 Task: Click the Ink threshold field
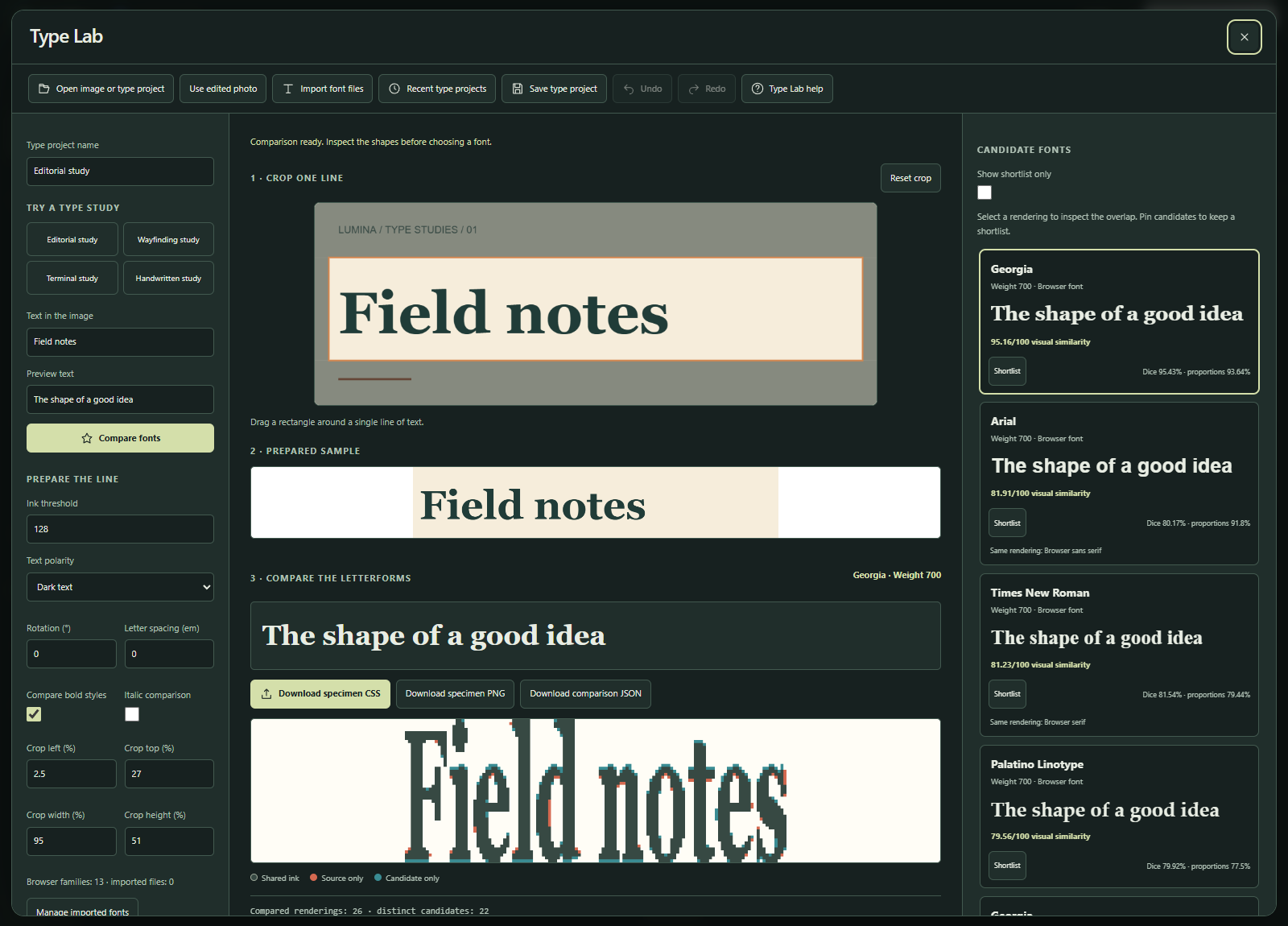[x=120, y=529]
